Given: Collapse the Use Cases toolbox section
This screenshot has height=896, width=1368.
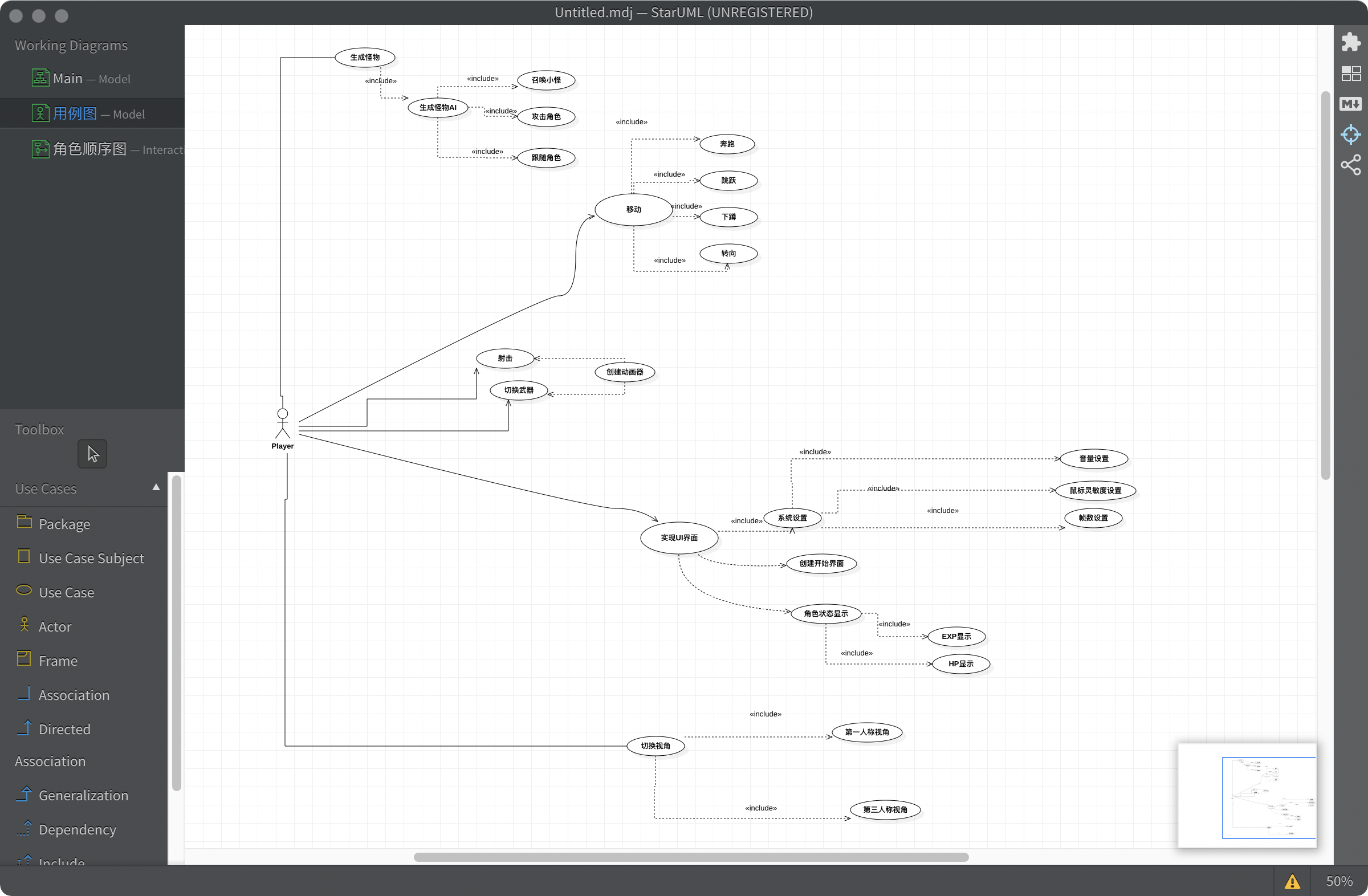Looking at the screenshot, I should point(156,487).
